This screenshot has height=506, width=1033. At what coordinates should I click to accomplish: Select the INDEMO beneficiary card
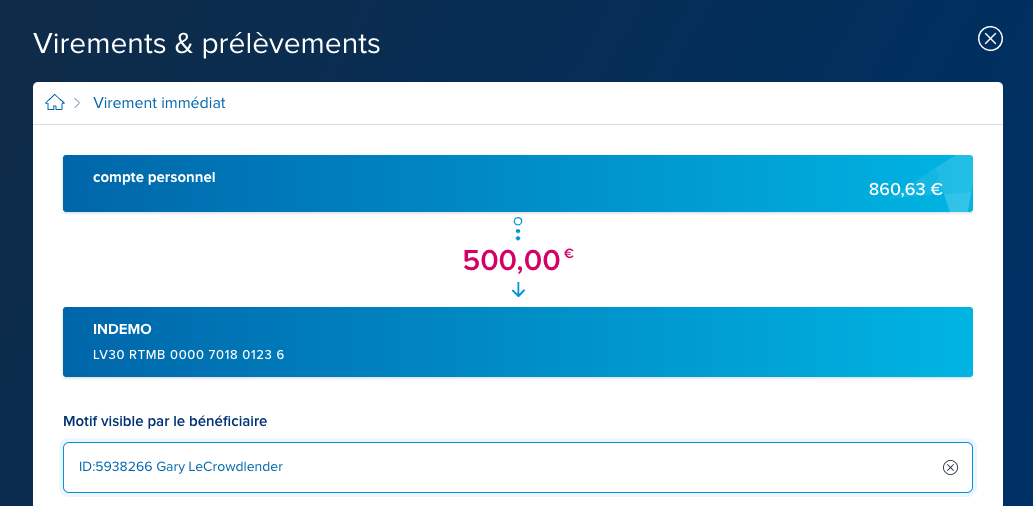[x=518, y=342]
